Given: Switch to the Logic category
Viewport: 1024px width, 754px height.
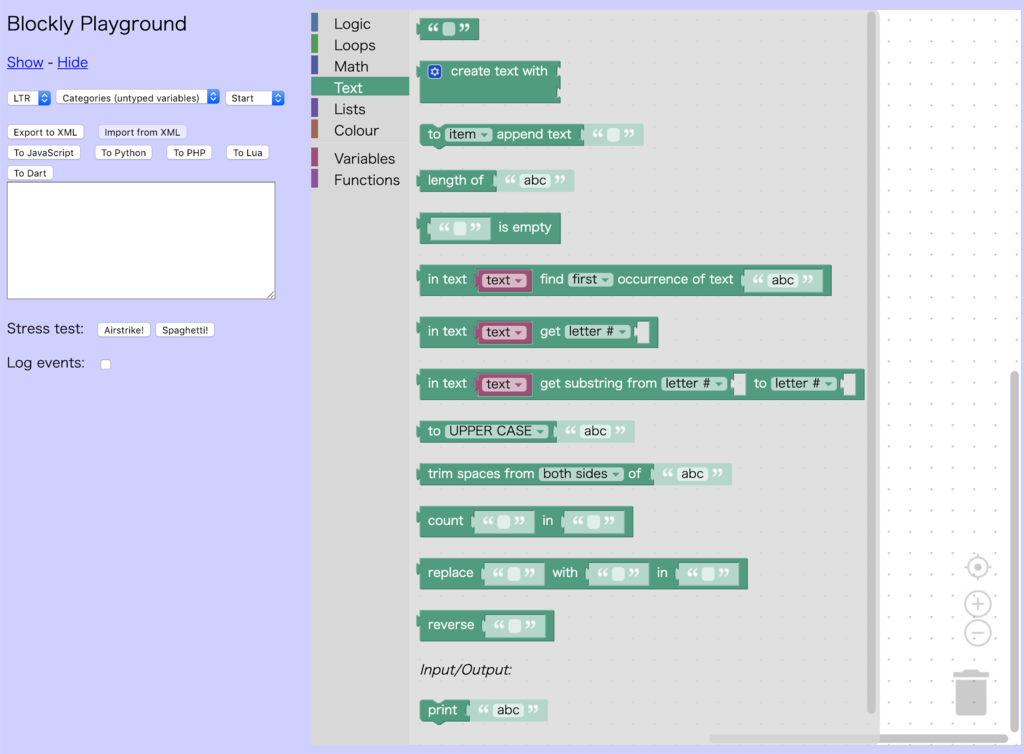Looking at the screenshot, I should (x=352, y=23).
